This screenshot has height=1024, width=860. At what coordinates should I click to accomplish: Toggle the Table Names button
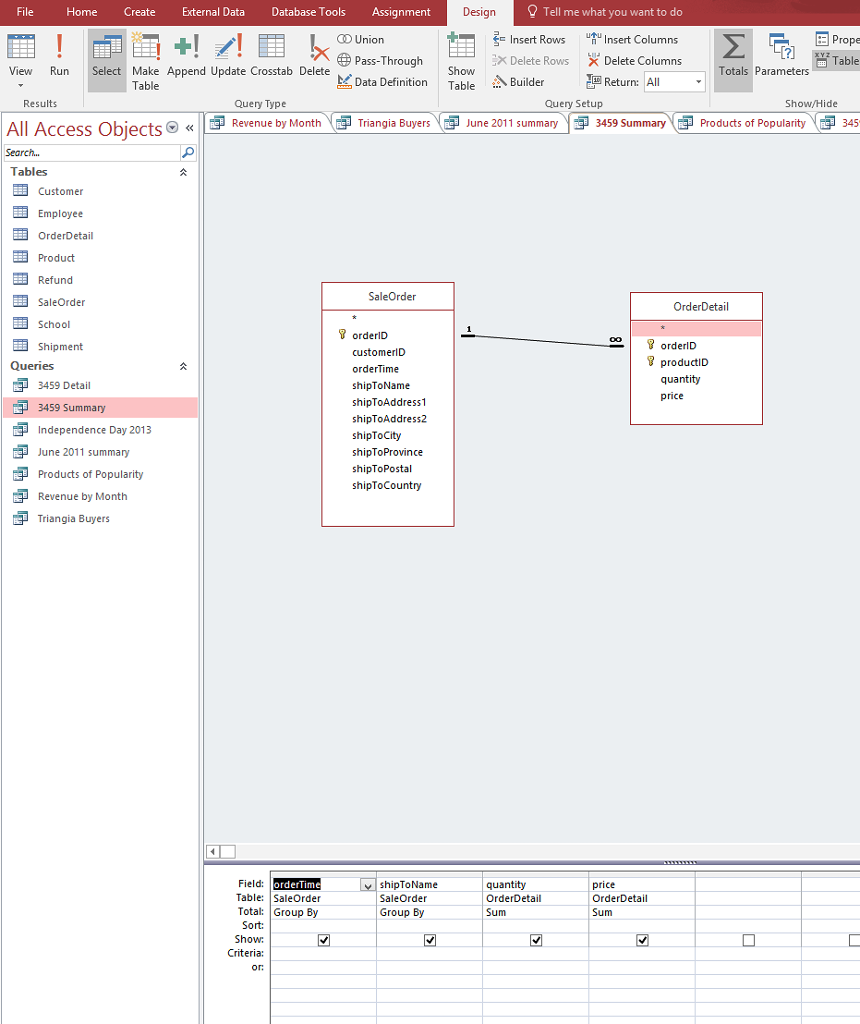click(x=837, y=61)
